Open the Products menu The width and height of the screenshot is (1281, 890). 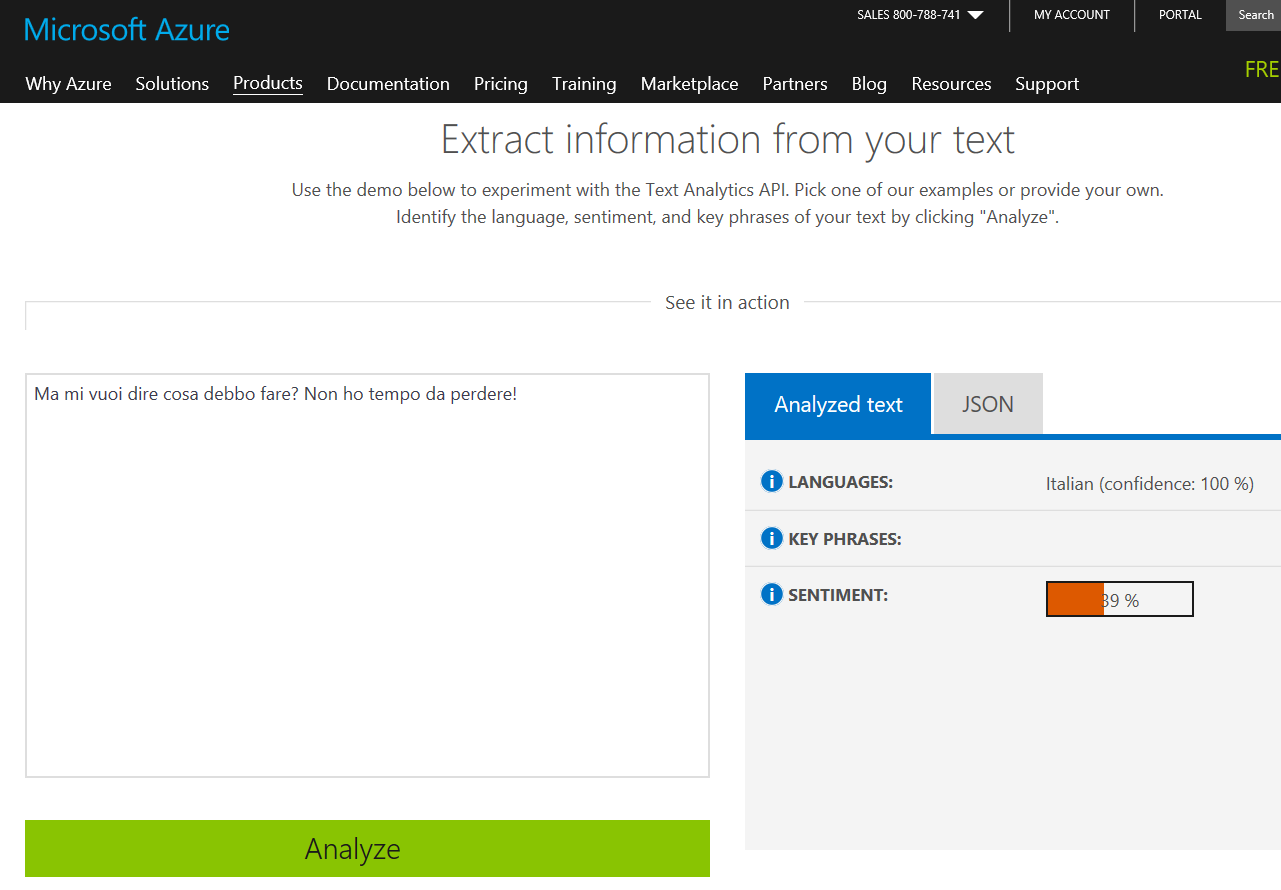pyautogui.click(x=267, y=83)
